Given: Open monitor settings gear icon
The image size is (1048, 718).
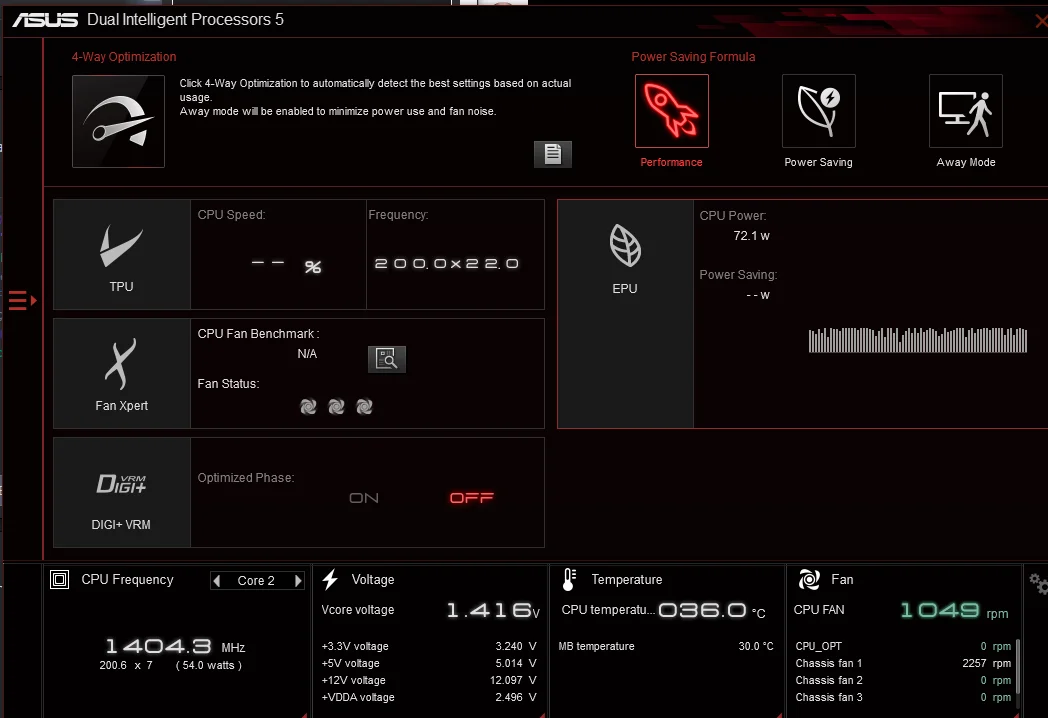Looking at the screenshot, I should (x=1039, y=584).
